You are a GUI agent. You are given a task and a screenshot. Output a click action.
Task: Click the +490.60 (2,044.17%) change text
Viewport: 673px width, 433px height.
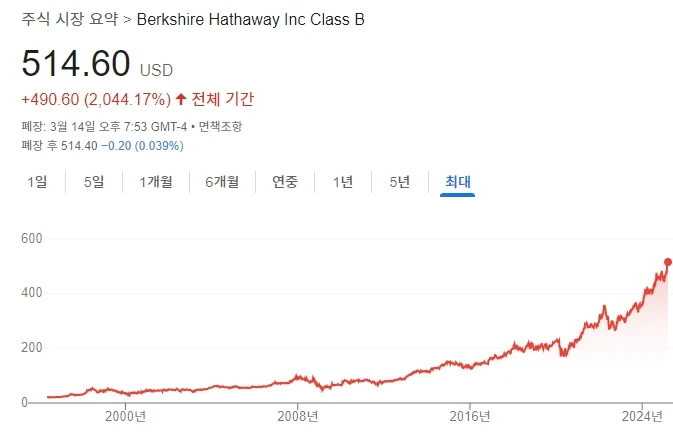click(x=95, y=99)
